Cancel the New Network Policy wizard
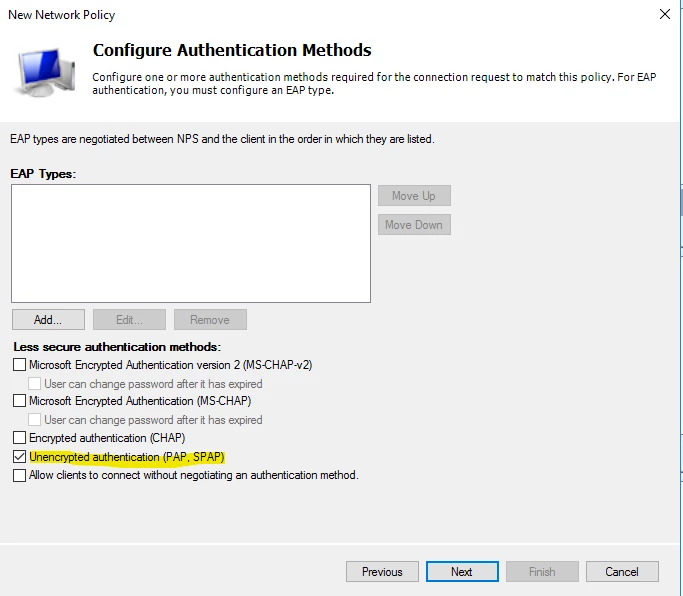Image resolution: width=683 pixels, height=596 pixels. (x=622, y=572)
